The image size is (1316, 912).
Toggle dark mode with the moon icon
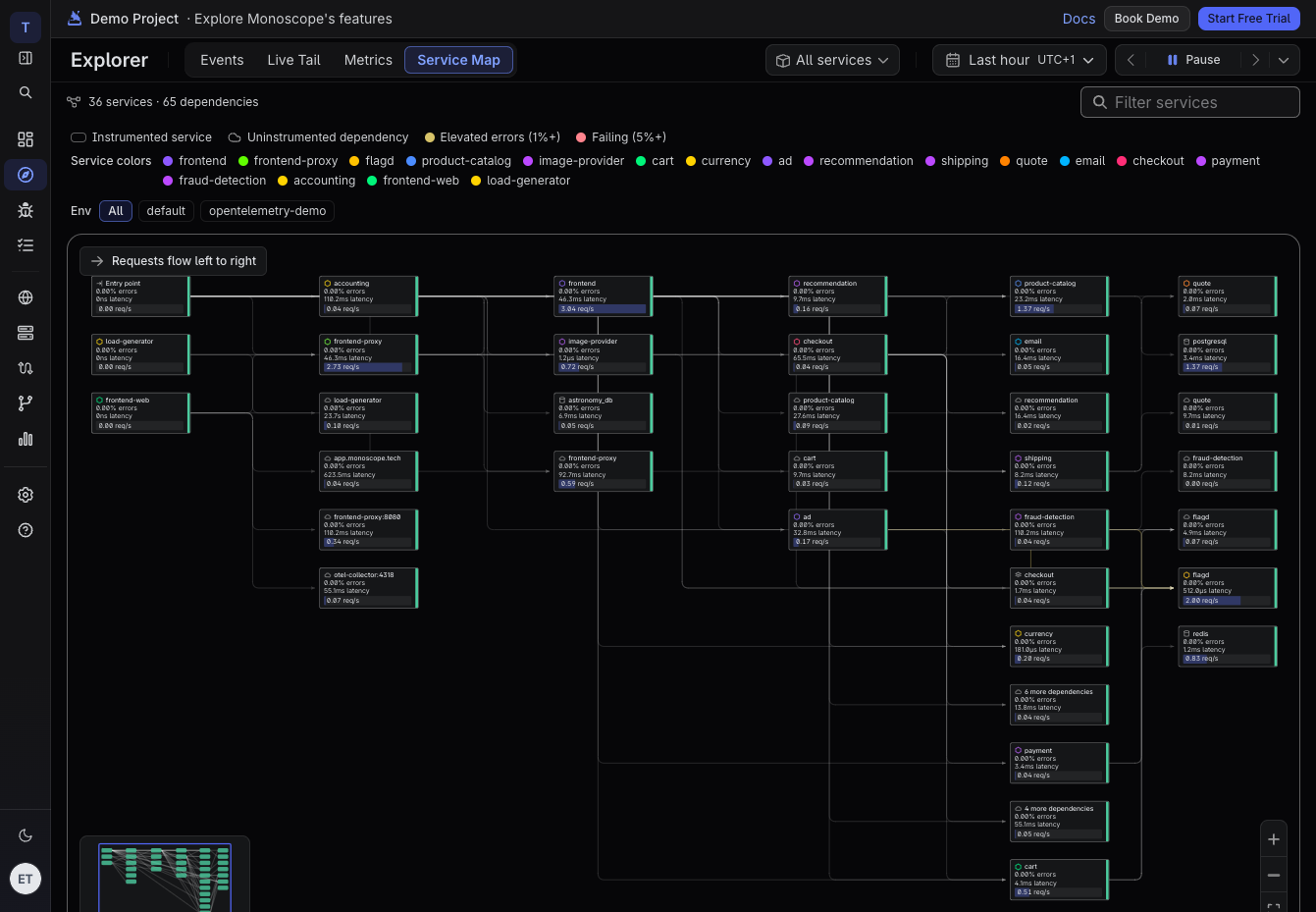(x=26, y=835)
